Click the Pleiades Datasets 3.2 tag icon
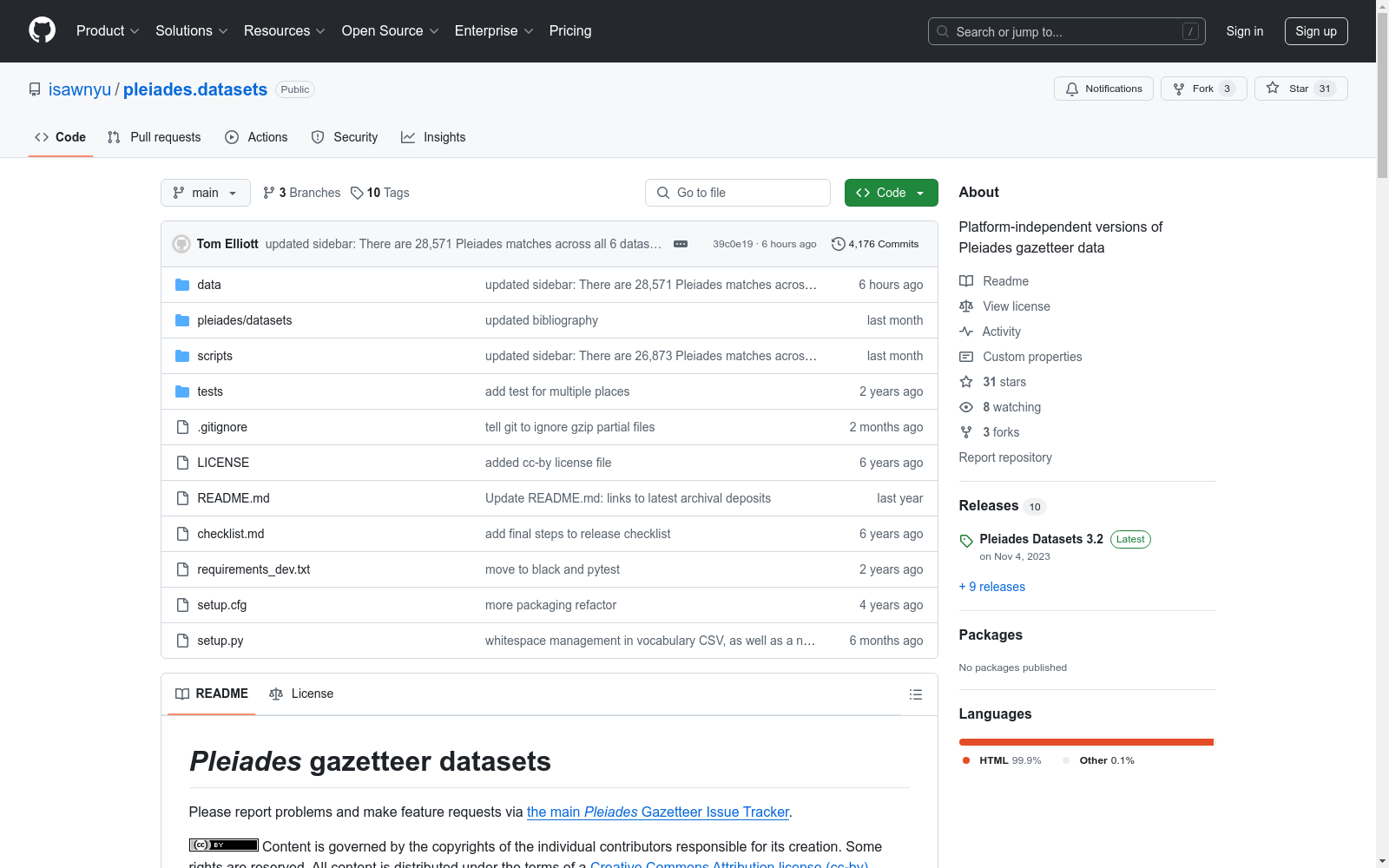The width and height of the screenshot is (1389, 868). pyautogui.click(x=966, y=541)
